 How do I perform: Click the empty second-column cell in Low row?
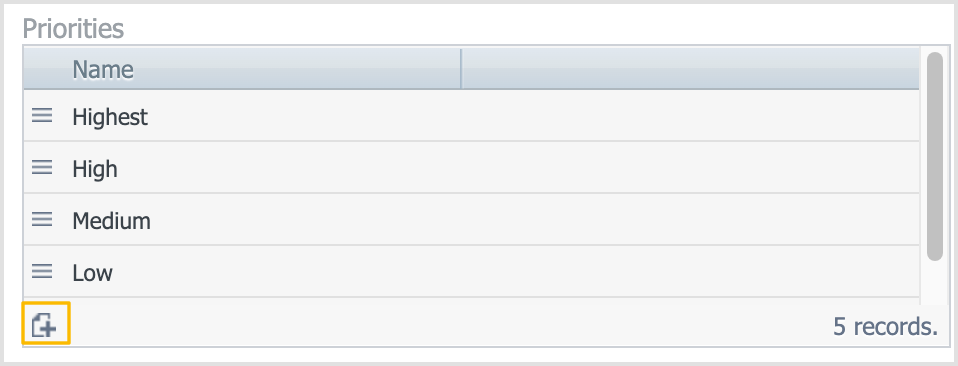click(x=690, y=271)
